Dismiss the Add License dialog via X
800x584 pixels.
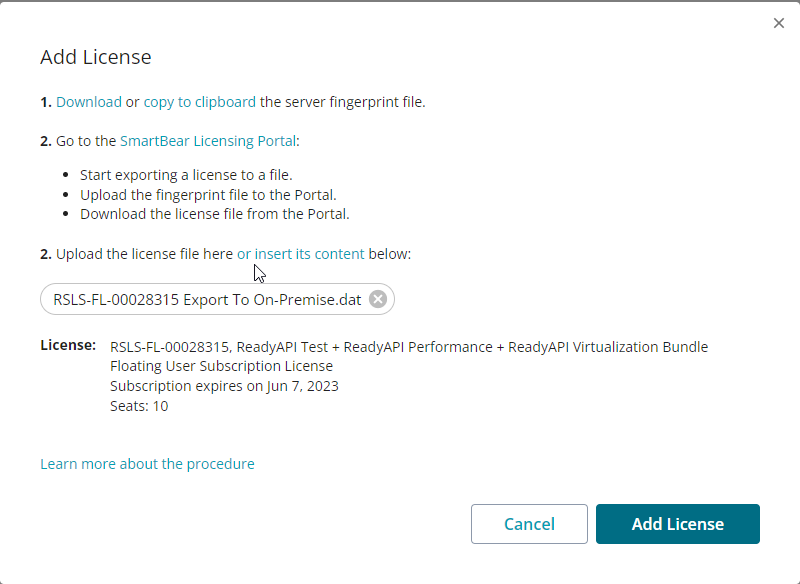click(x=778, y=22)
